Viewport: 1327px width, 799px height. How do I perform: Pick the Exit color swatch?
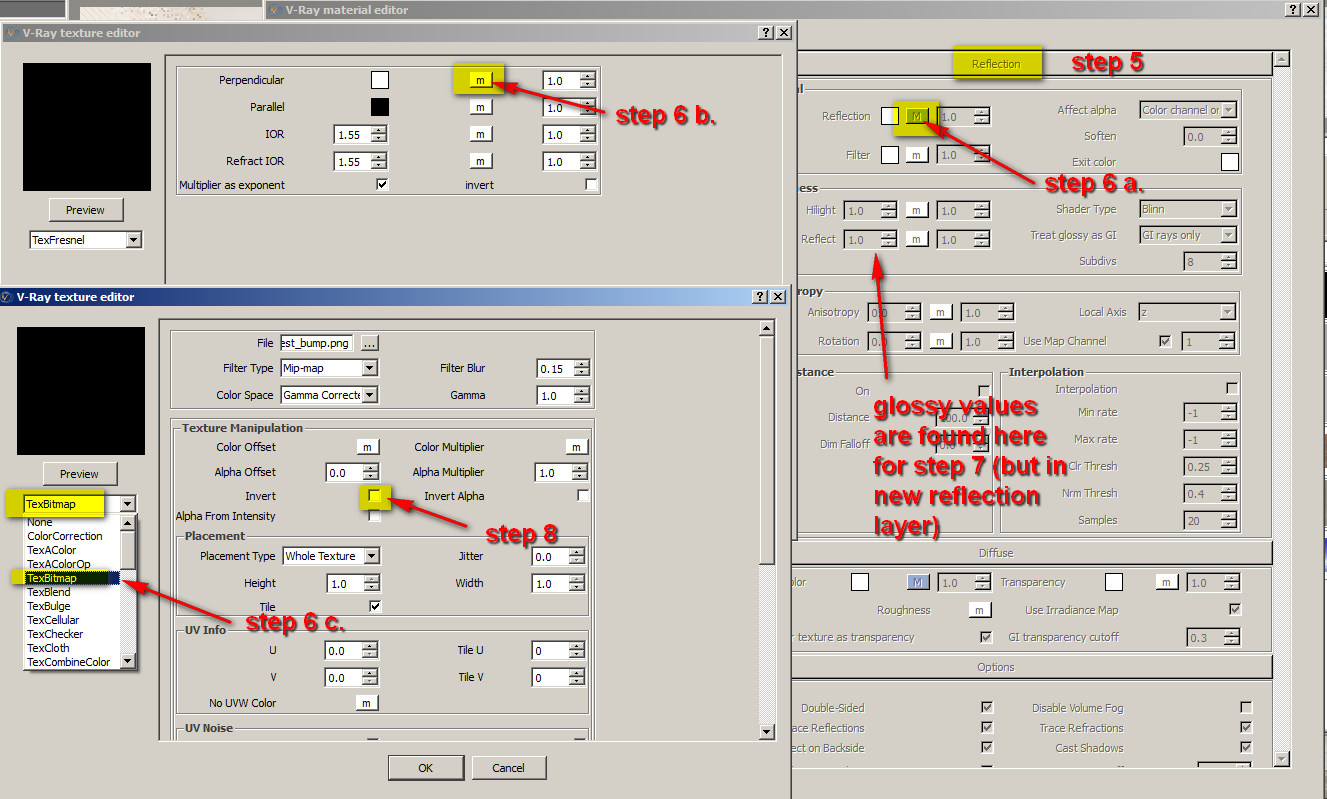pyautogui.click(x=1229, y=162)
